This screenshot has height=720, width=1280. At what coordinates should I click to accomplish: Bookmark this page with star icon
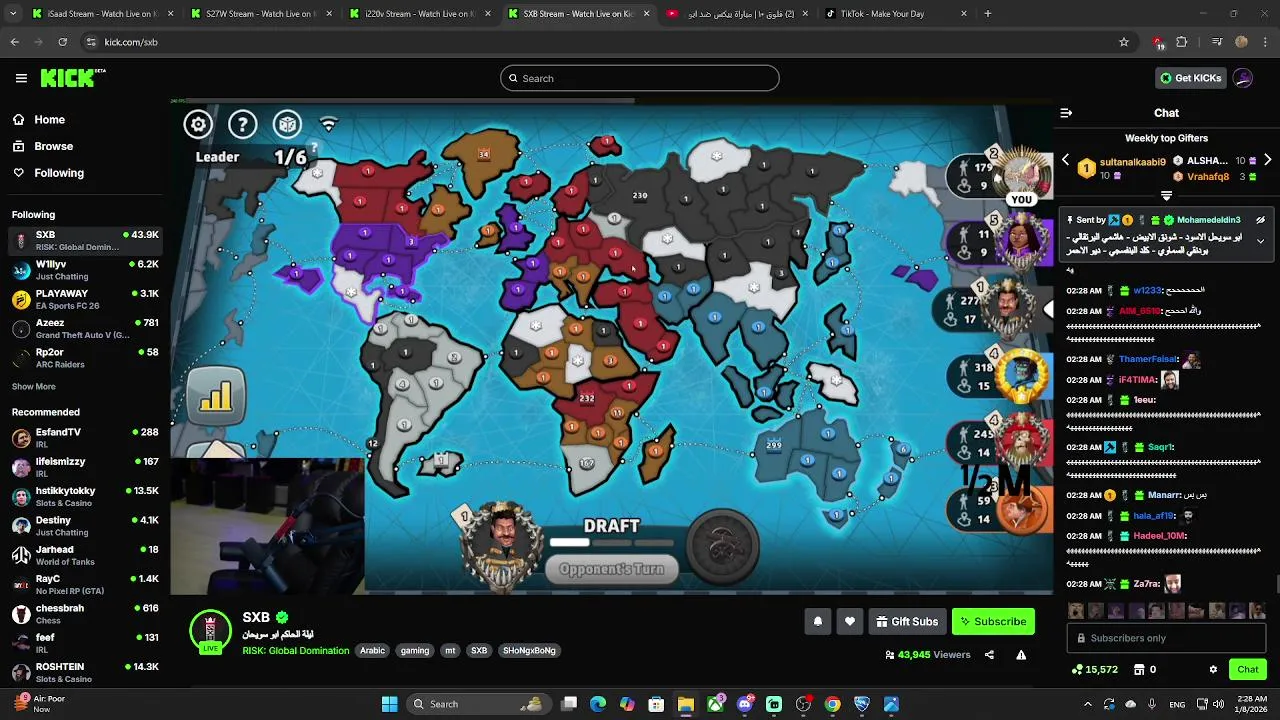(x=1124, y=42)
